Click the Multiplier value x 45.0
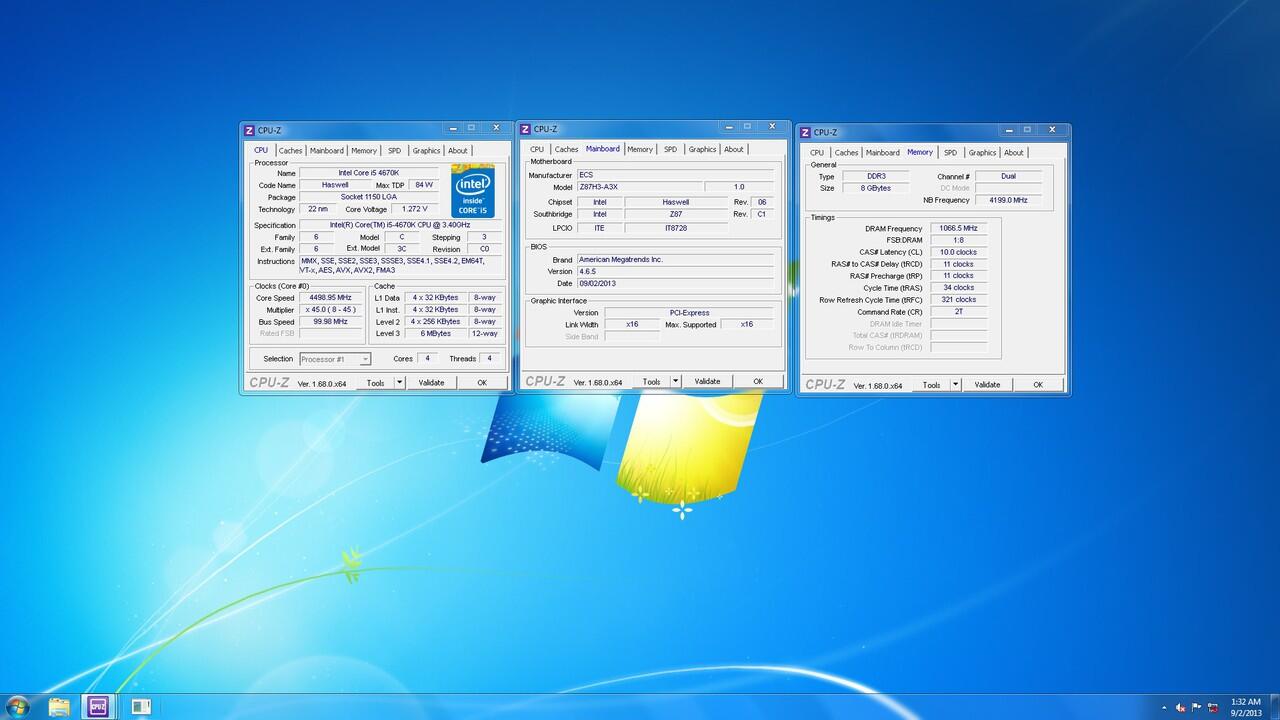This screenshot has width=1280, height=720. click(x=331, y=310)
